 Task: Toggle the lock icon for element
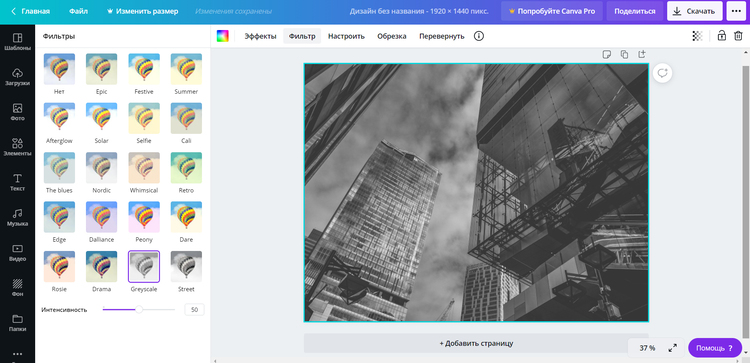[722, 36]
